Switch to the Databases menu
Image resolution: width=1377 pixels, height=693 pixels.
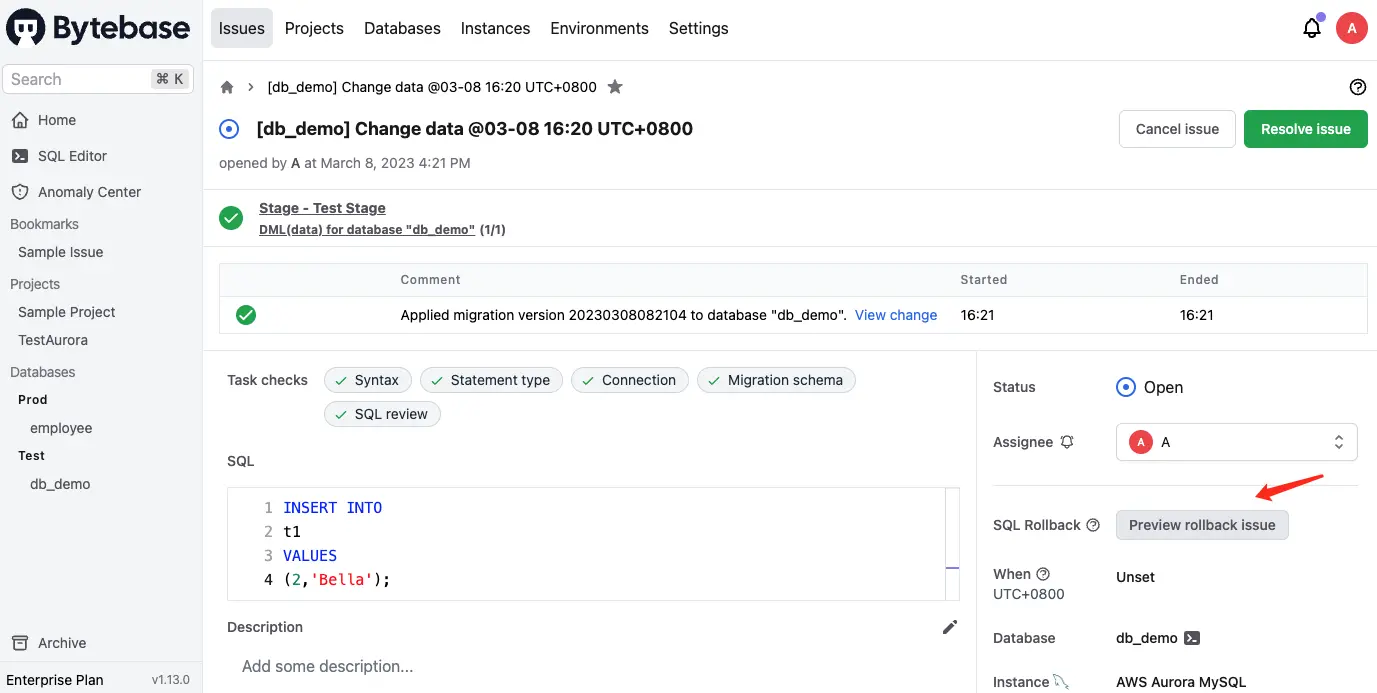[402, 28]
